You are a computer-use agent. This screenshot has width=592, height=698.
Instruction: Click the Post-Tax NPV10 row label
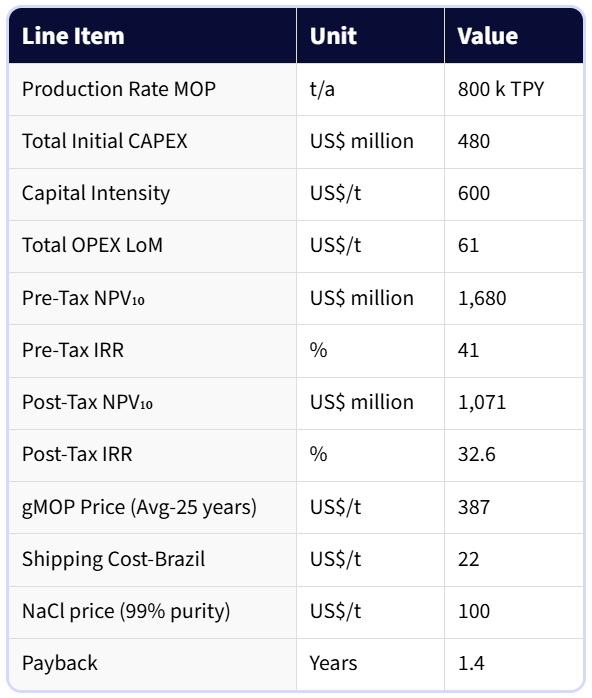click(87, 402)
